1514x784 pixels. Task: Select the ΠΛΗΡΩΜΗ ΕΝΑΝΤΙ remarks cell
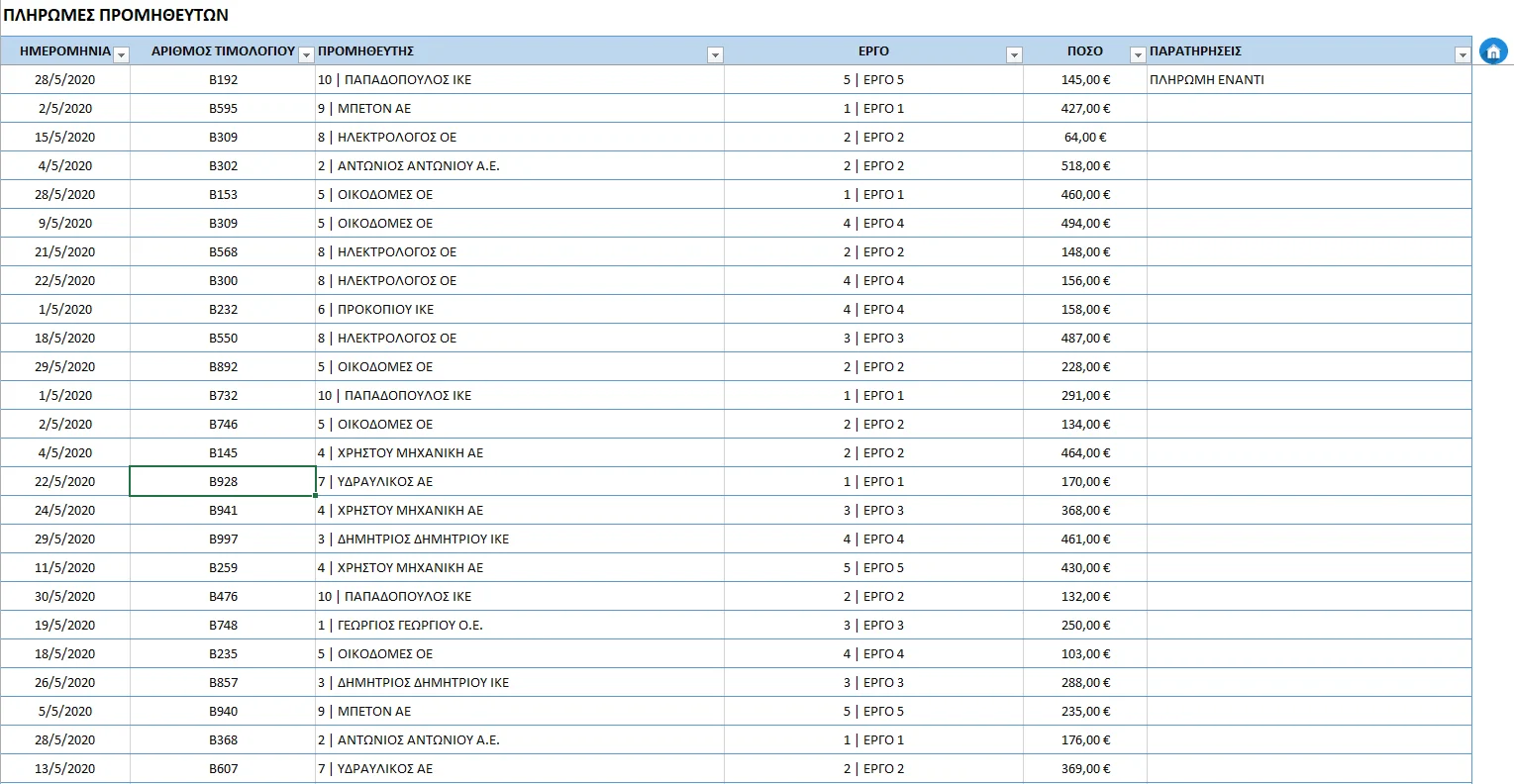(x=1309, y=79)
